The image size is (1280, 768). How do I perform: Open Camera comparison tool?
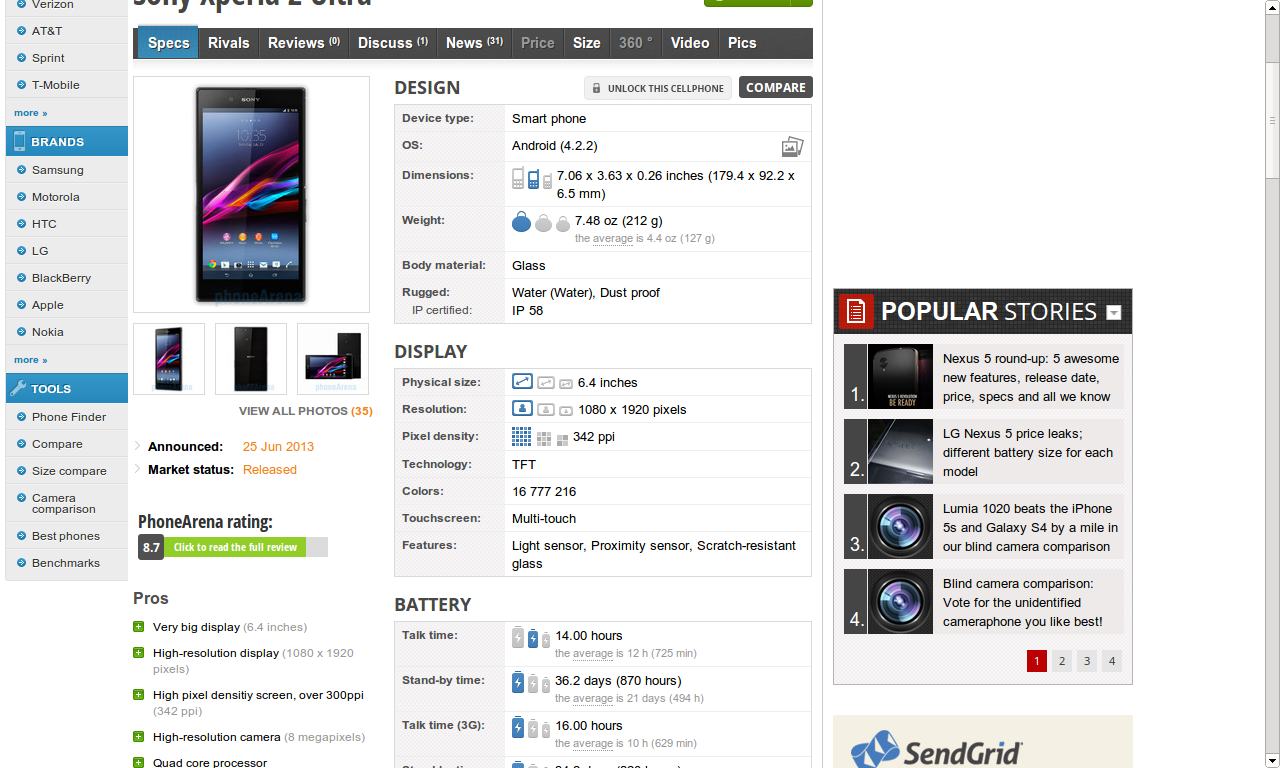tap(63, 503)
